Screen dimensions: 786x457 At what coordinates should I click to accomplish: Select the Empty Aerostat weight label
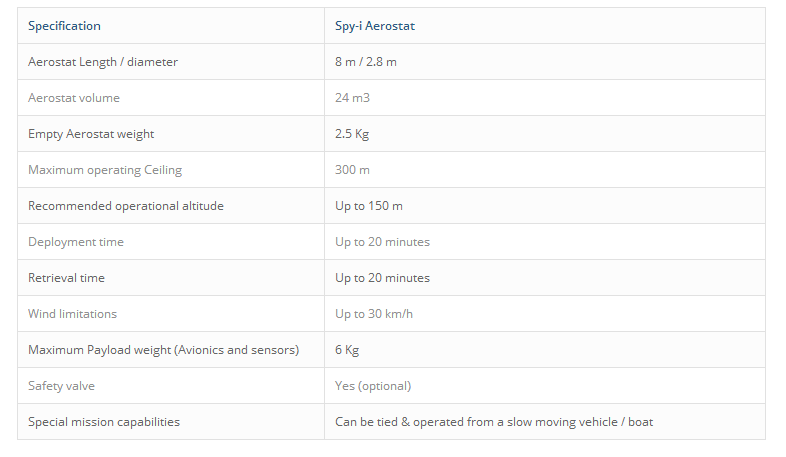tap(91, 134)
